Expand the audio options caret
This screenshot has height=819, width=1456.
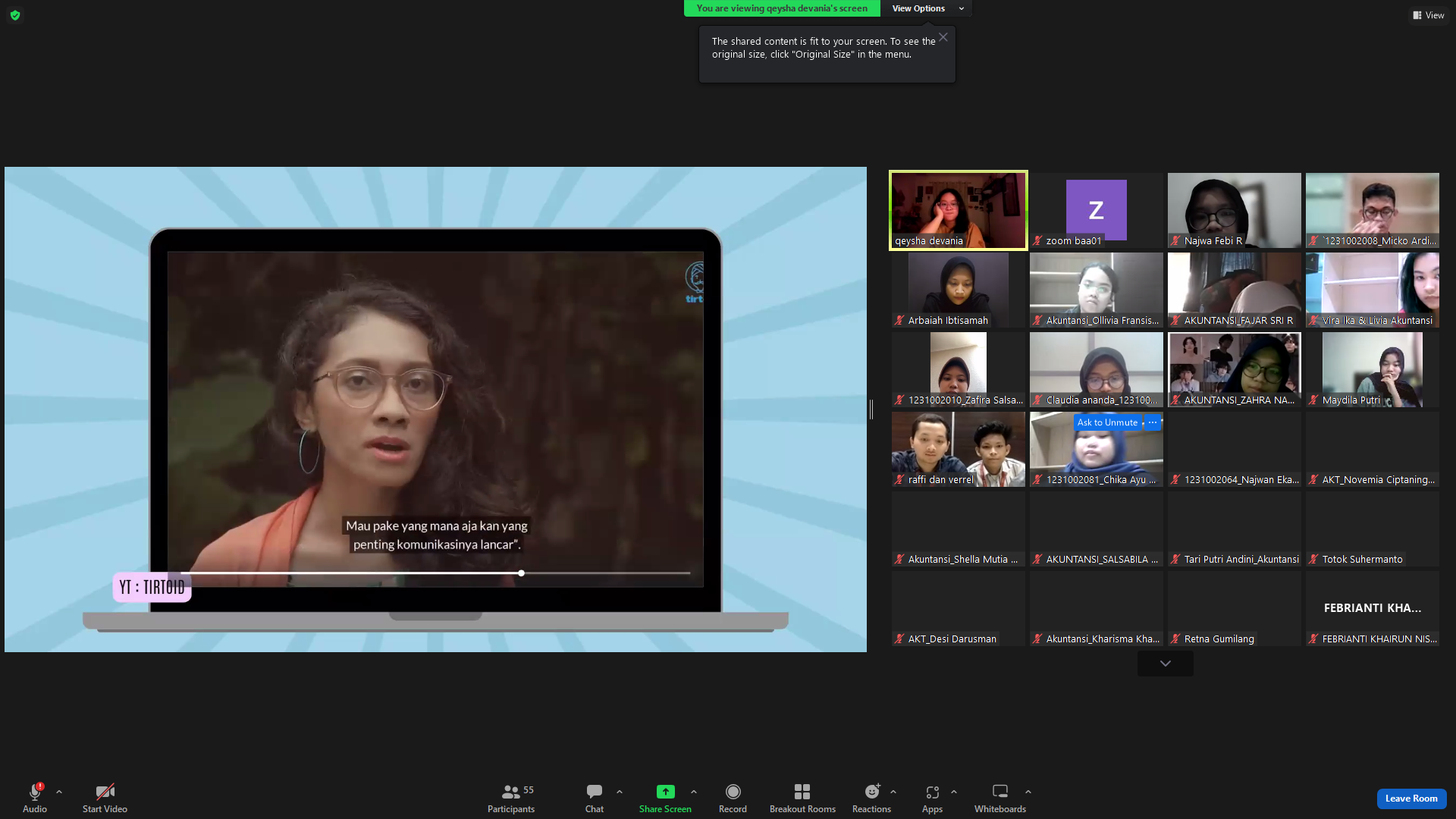click(x=59, y=792)
